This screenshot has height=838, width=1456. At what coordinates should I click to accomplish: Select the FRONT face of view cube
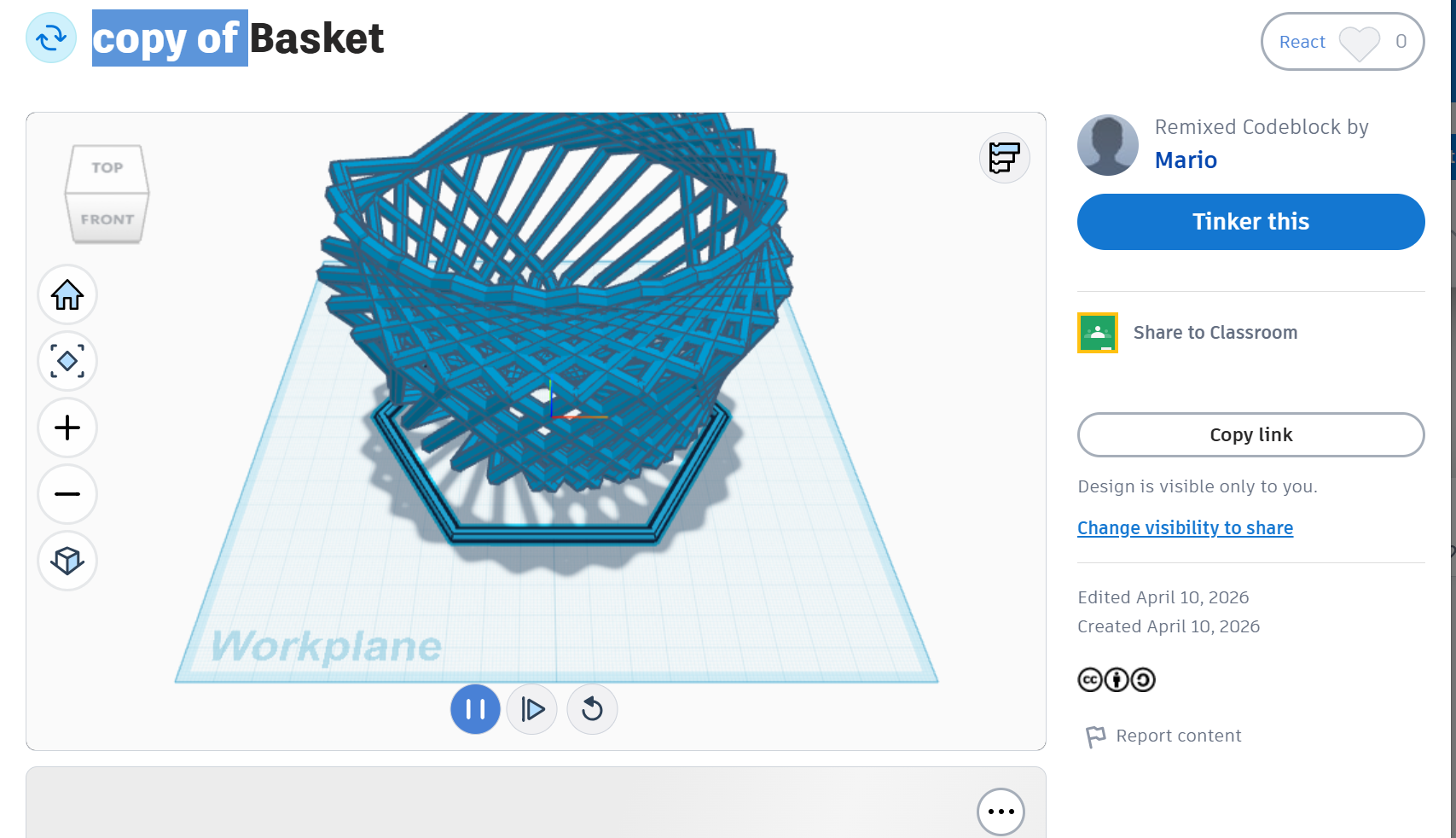[x=107, y=219]
